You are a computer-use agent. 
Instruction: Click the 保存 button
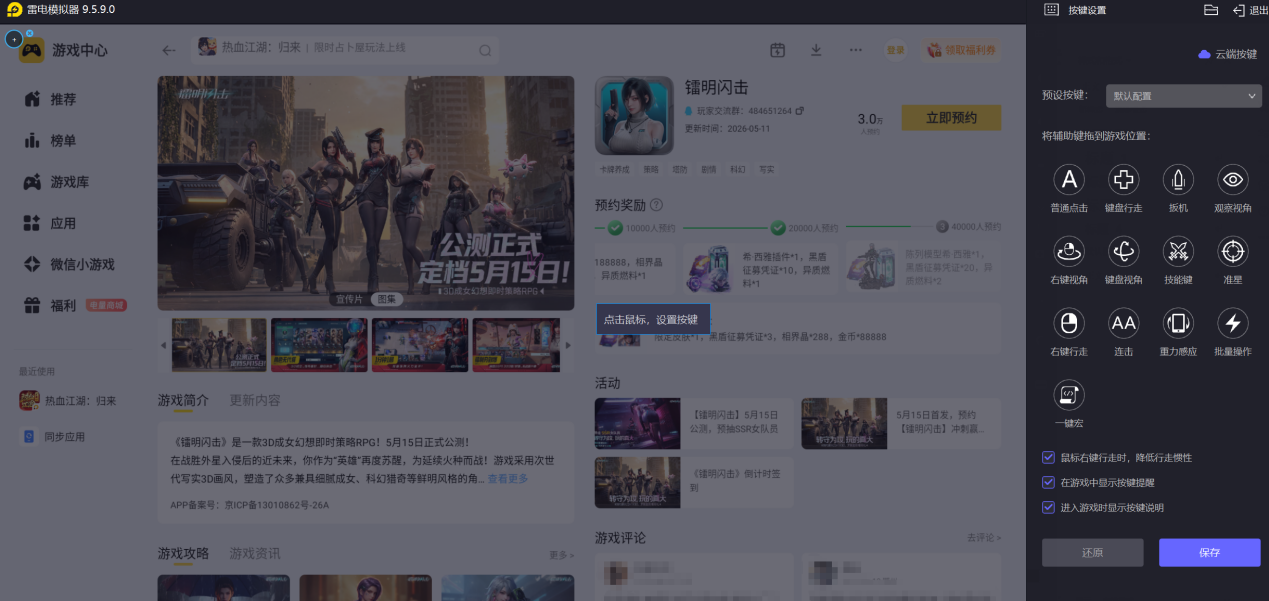pos(1209,552)
